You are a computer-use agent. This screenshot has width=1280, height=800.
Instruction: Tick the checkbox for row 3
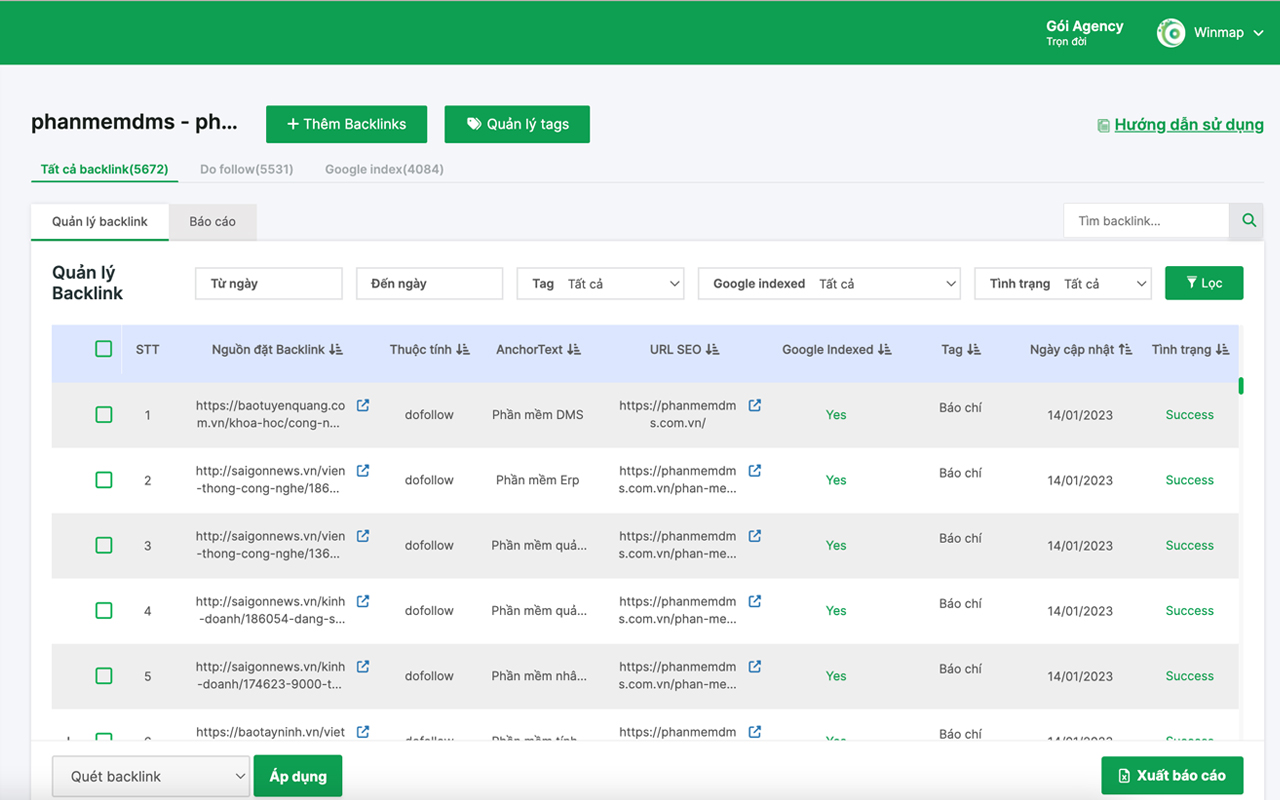click(x=103, y=545)
